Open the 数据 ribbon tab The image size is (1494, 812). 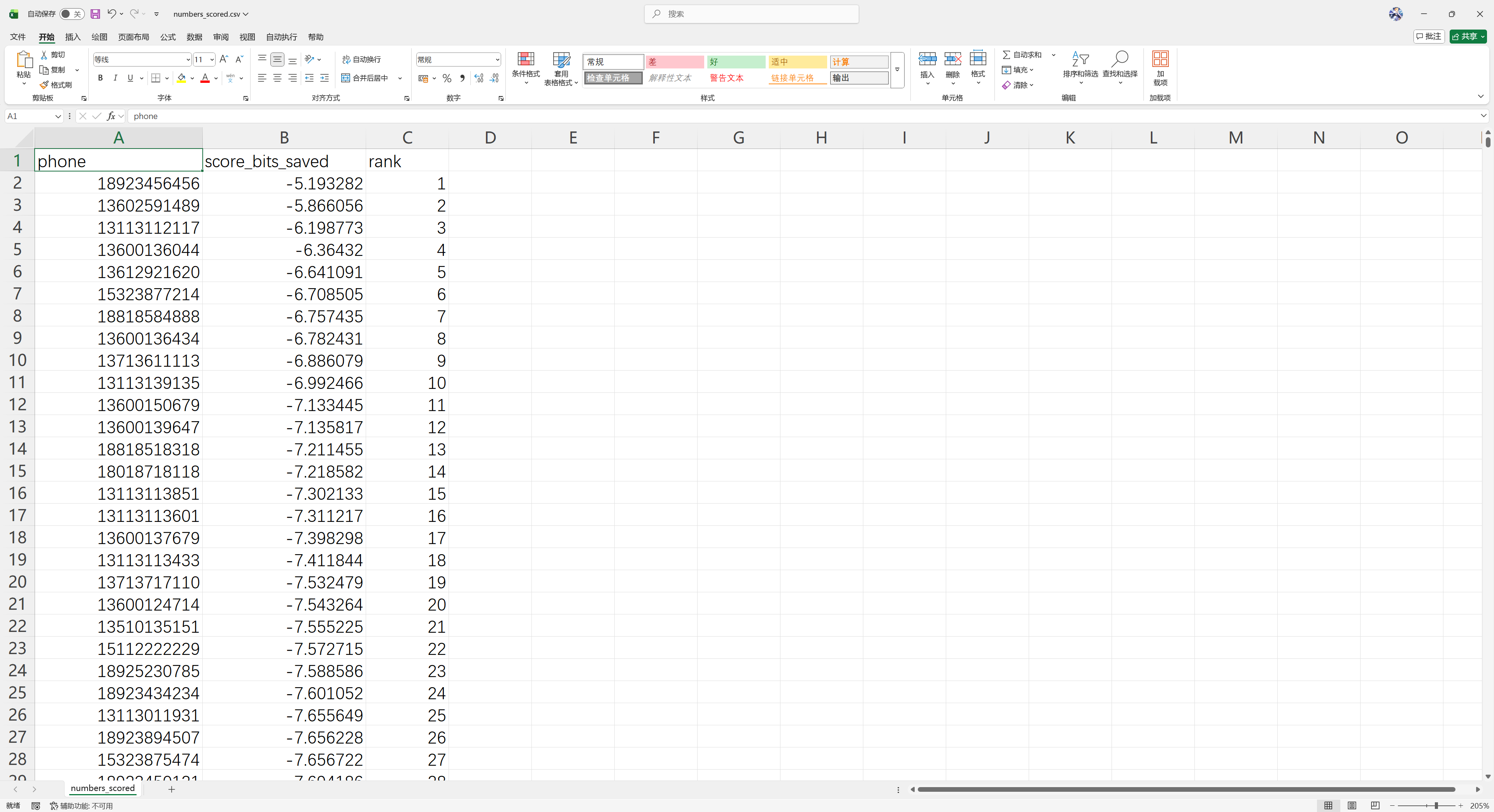(x=194, y=37)
